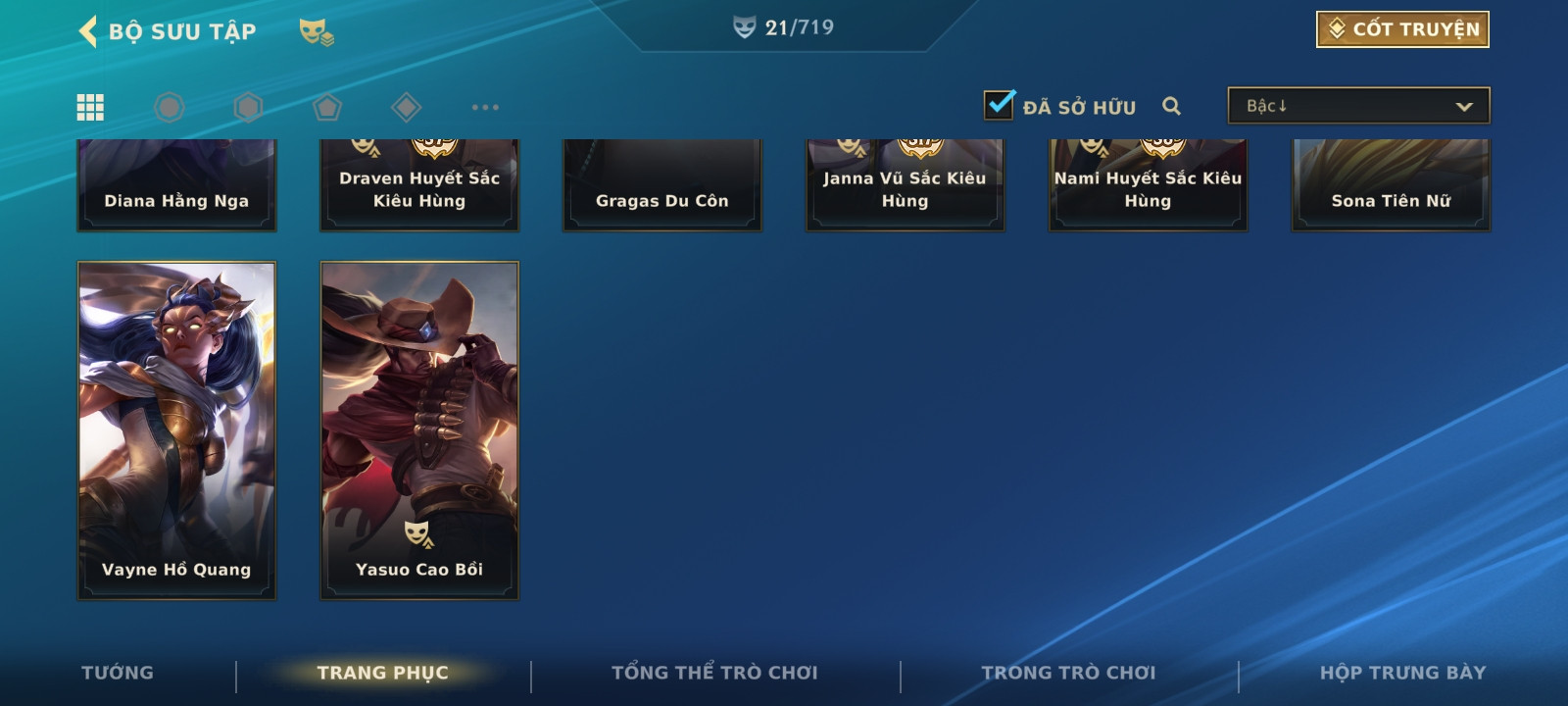Open the Vayne Hồ Quang skin card
The width and height of the screenshot is (1568, 706).
[x=176, y=430]
